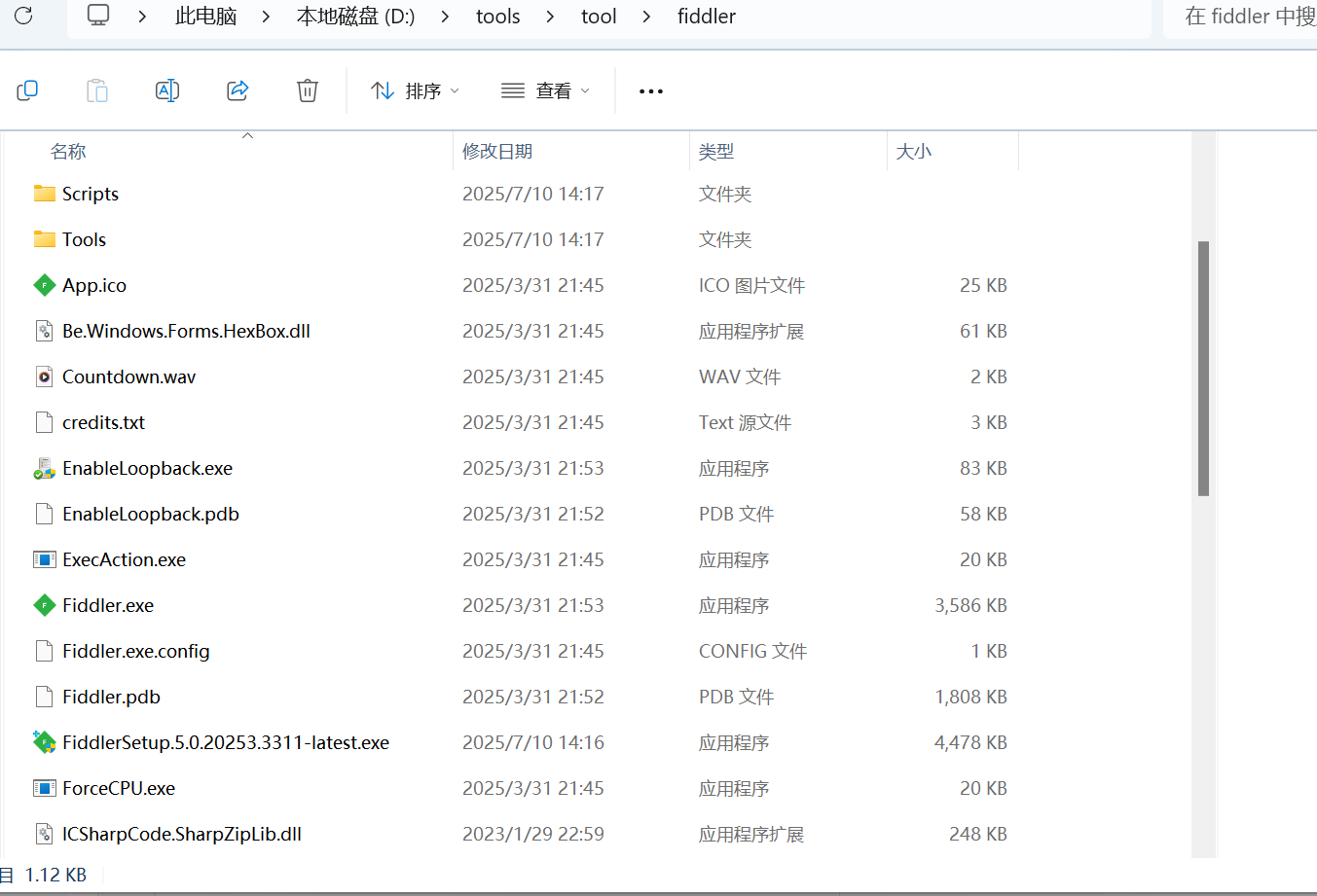
Task: Click the Be.Windows.Forms.HexBox.dll file icon
Action: point(44,331)
